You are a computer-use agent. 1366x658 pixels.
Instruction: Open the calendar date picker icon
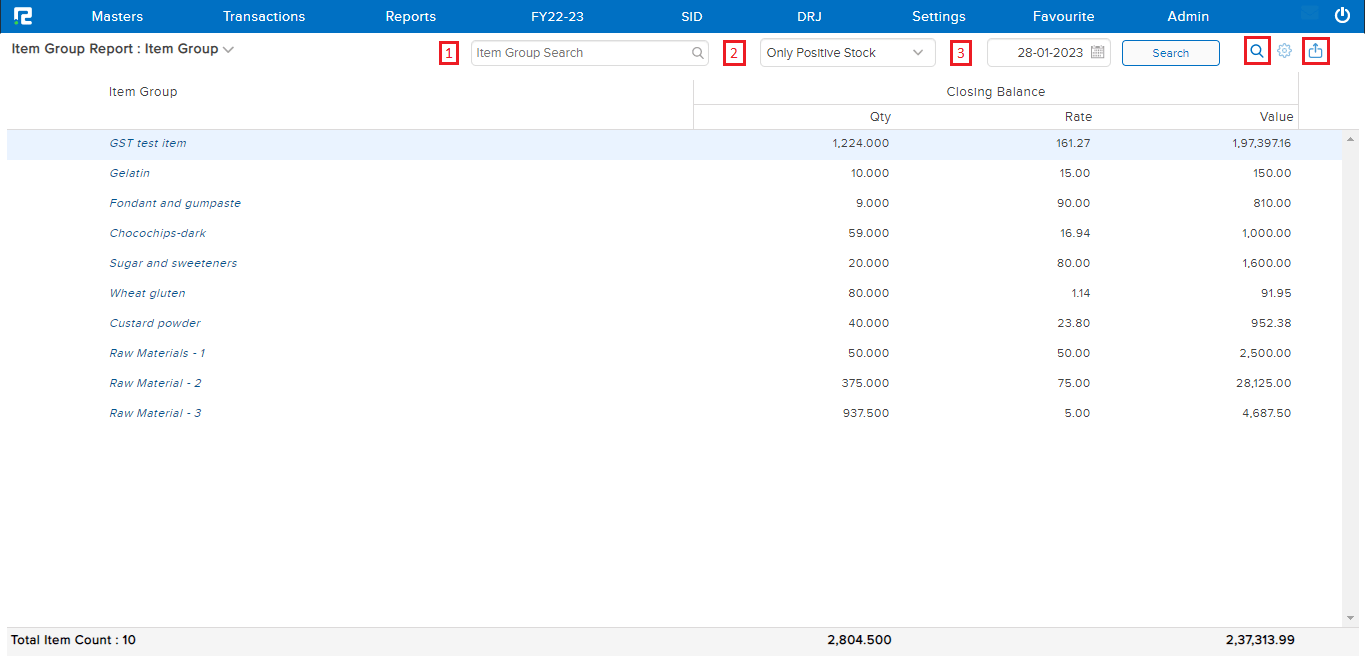[1097, 53]
